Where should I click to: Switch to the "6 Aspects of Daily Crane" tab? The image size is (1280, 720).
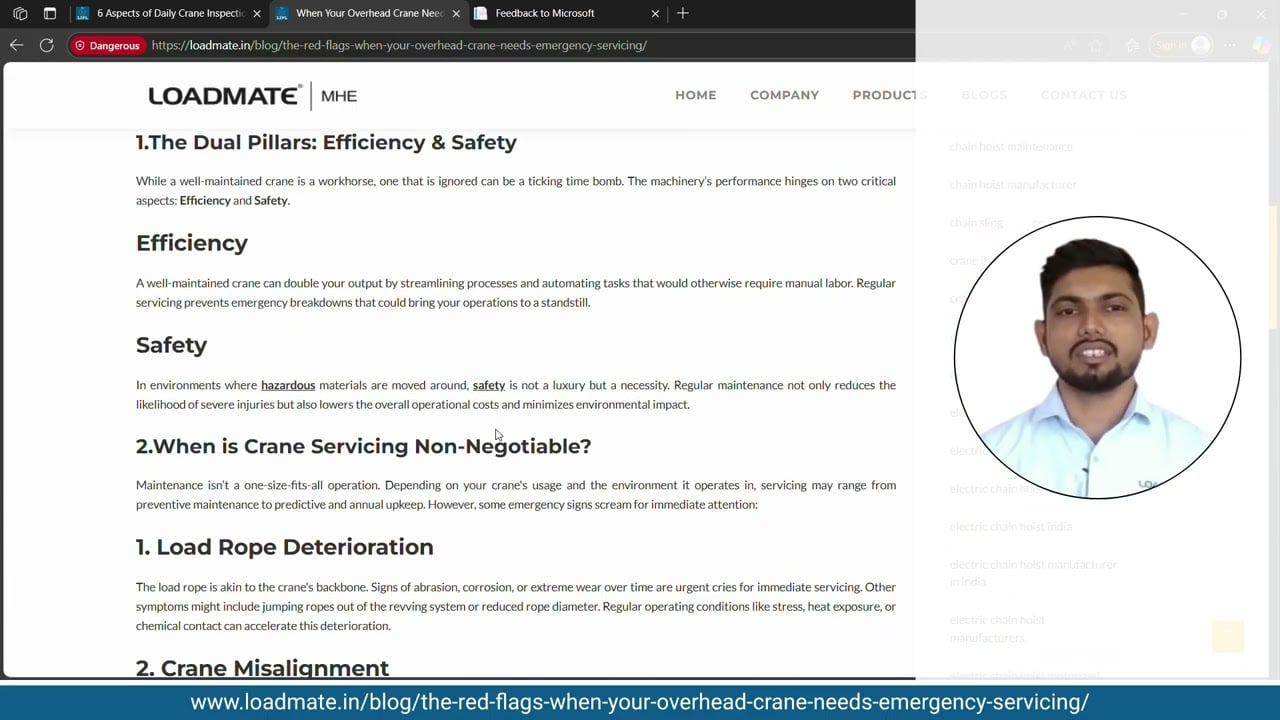167,14
